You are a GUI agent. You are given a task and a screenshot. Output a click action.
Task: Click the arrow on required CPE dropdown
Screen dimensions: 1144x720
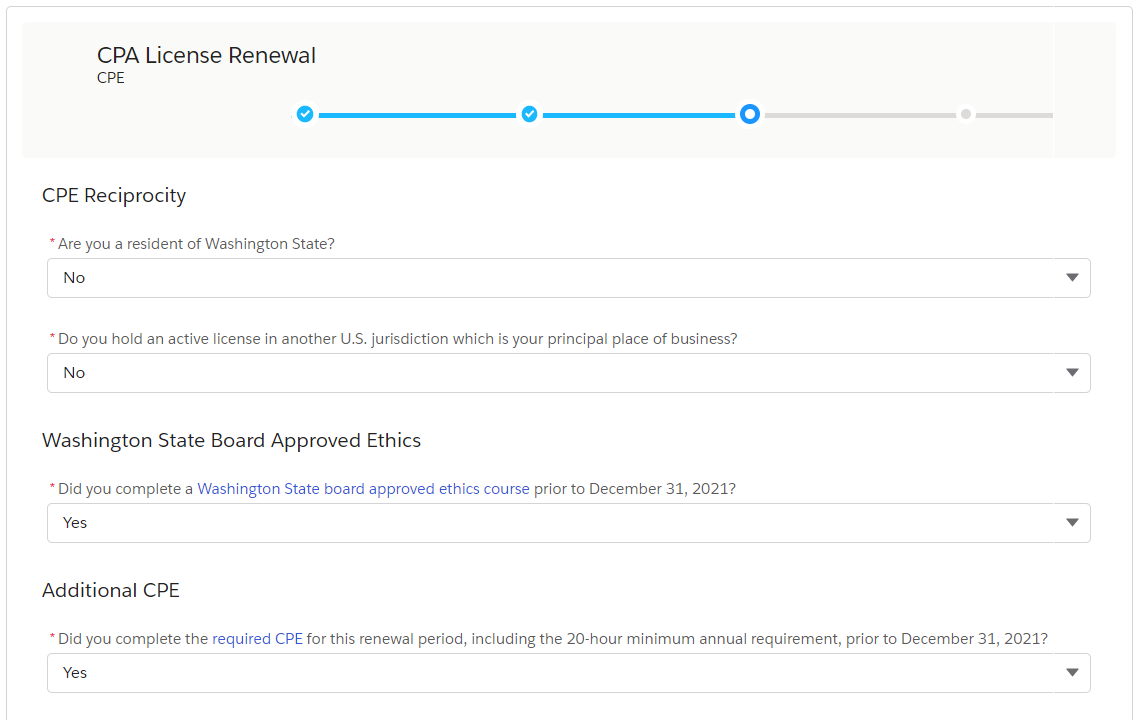pos(1072,673)
